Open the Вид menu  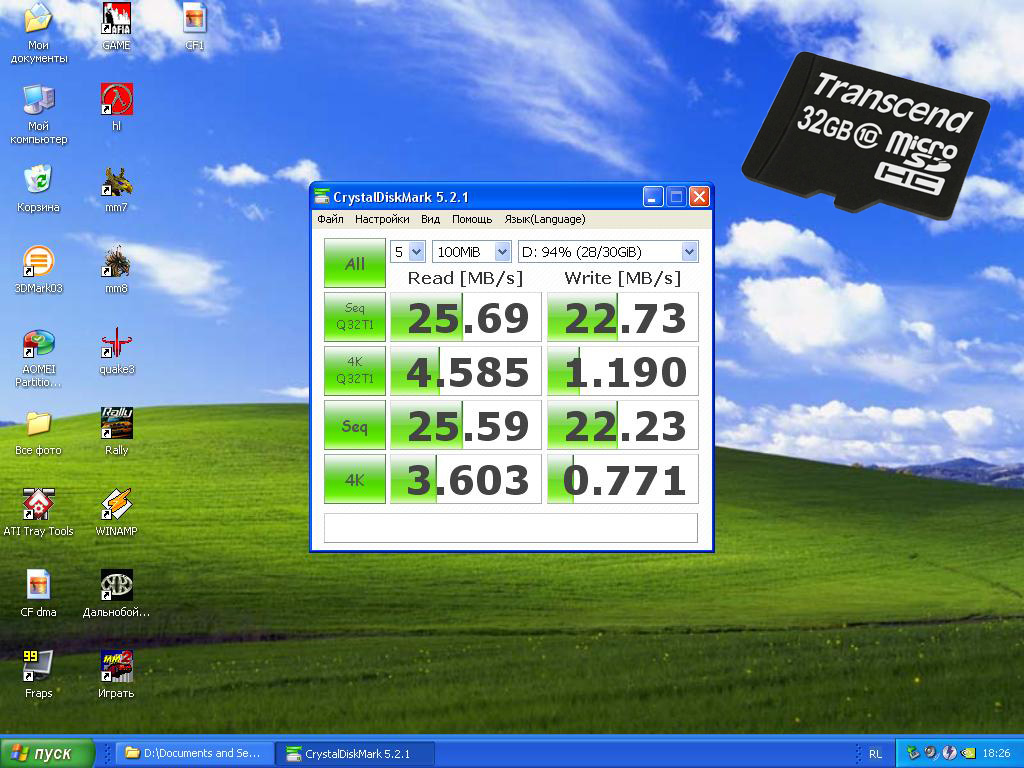tap(430, 219)
